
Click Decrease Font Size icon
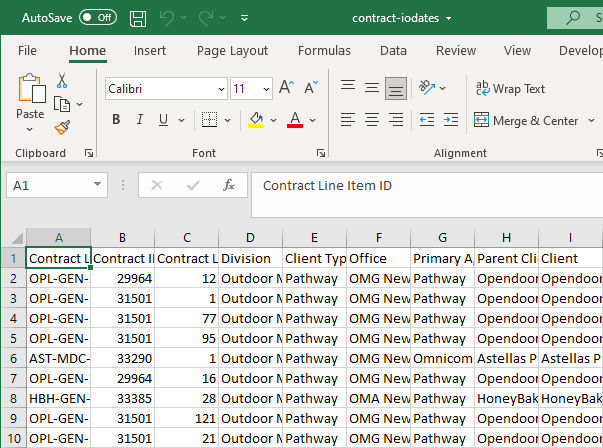[x=311, y=87]
